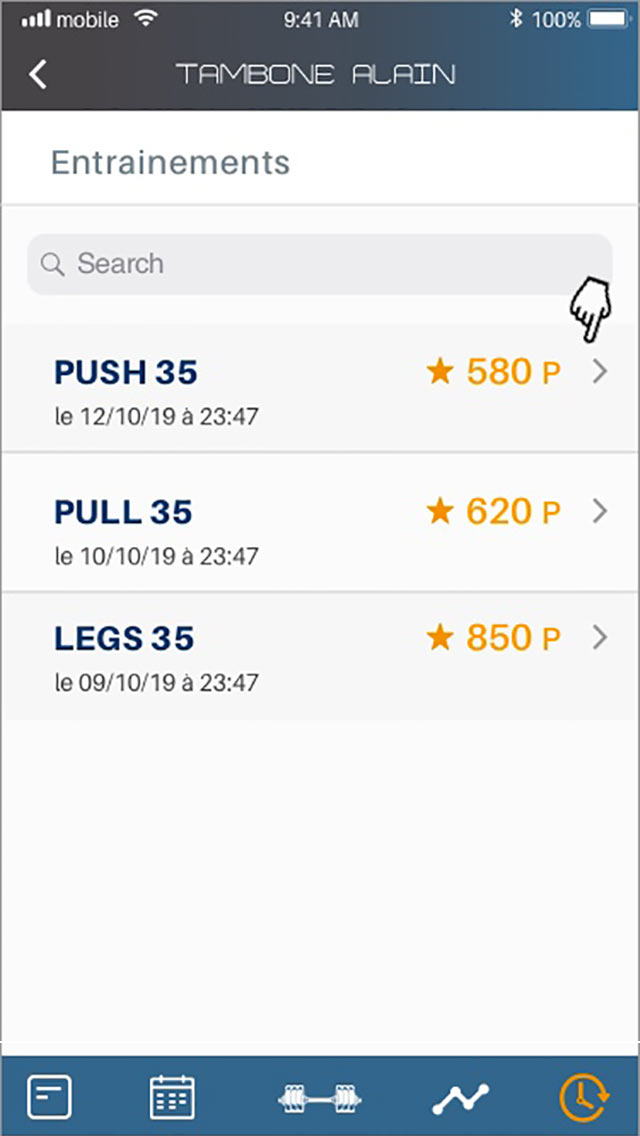The height and width of the screenshot is (1136, 640).
Task: Tap the Entrainements section heading
Action: point(170,162)
